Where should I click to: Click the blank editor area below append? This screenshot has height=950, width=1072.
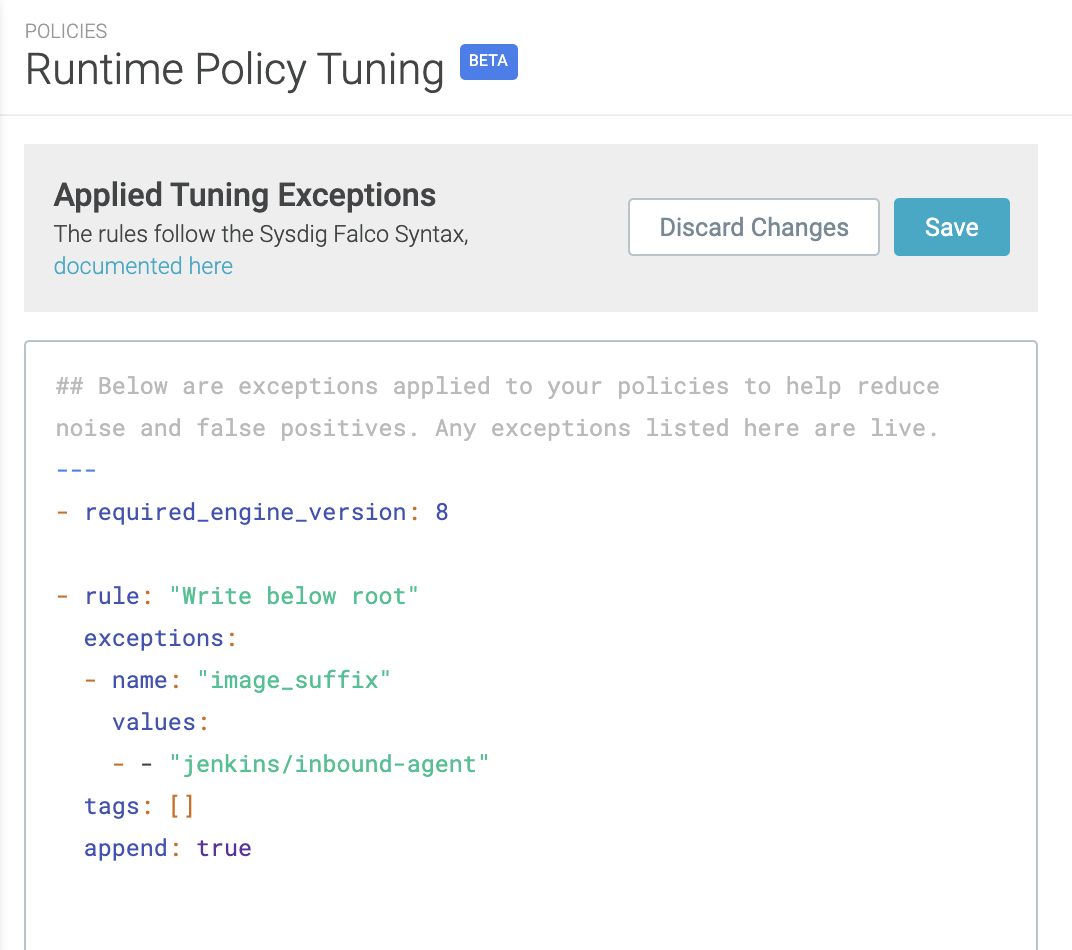pyautogui.click(x=530, y=910)
